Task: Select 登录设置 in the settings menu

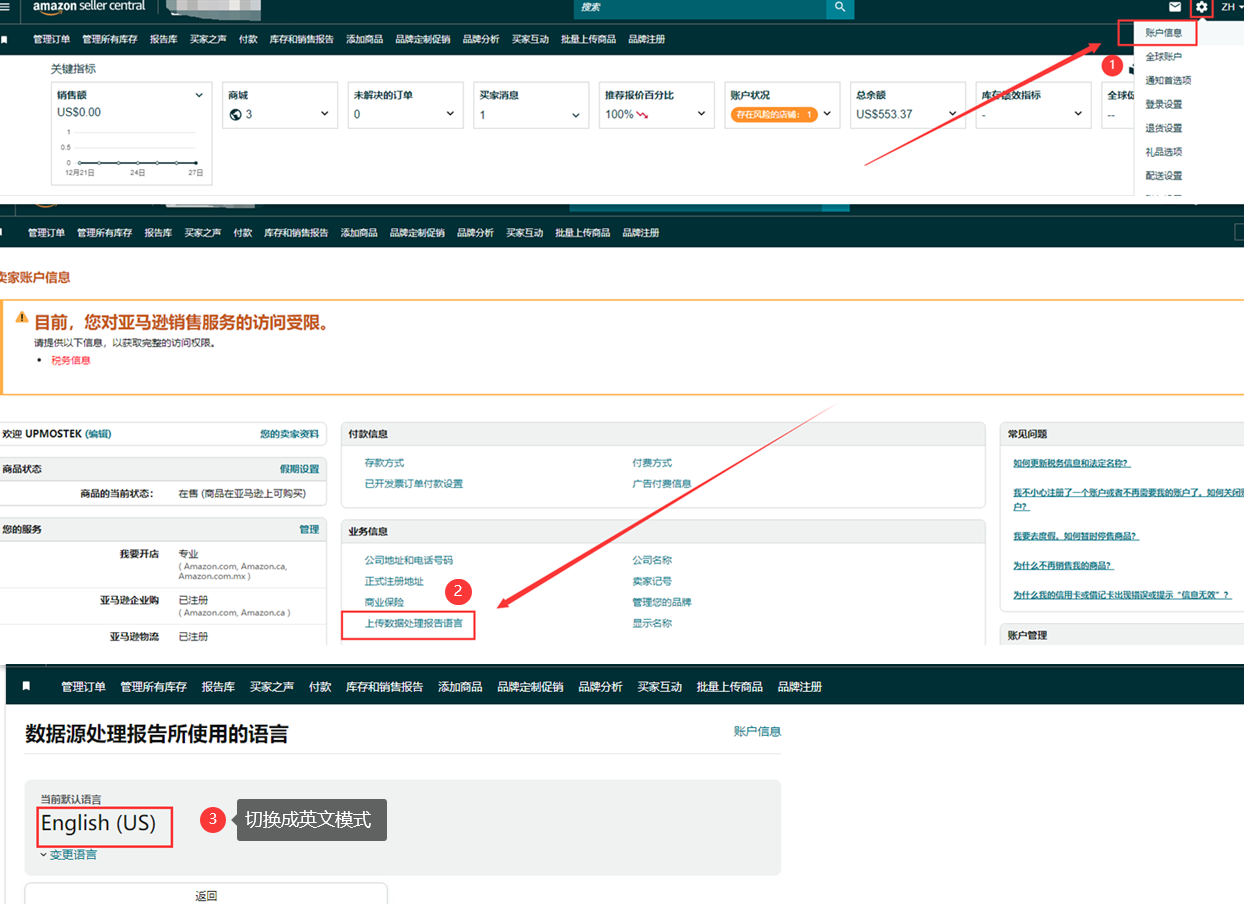Action: point(1164,104)
